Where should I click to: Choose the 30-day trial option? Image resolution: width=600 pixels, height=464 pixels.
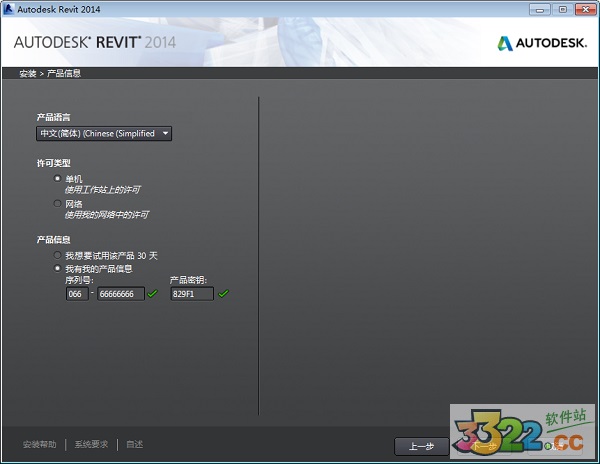coord(57,256)
